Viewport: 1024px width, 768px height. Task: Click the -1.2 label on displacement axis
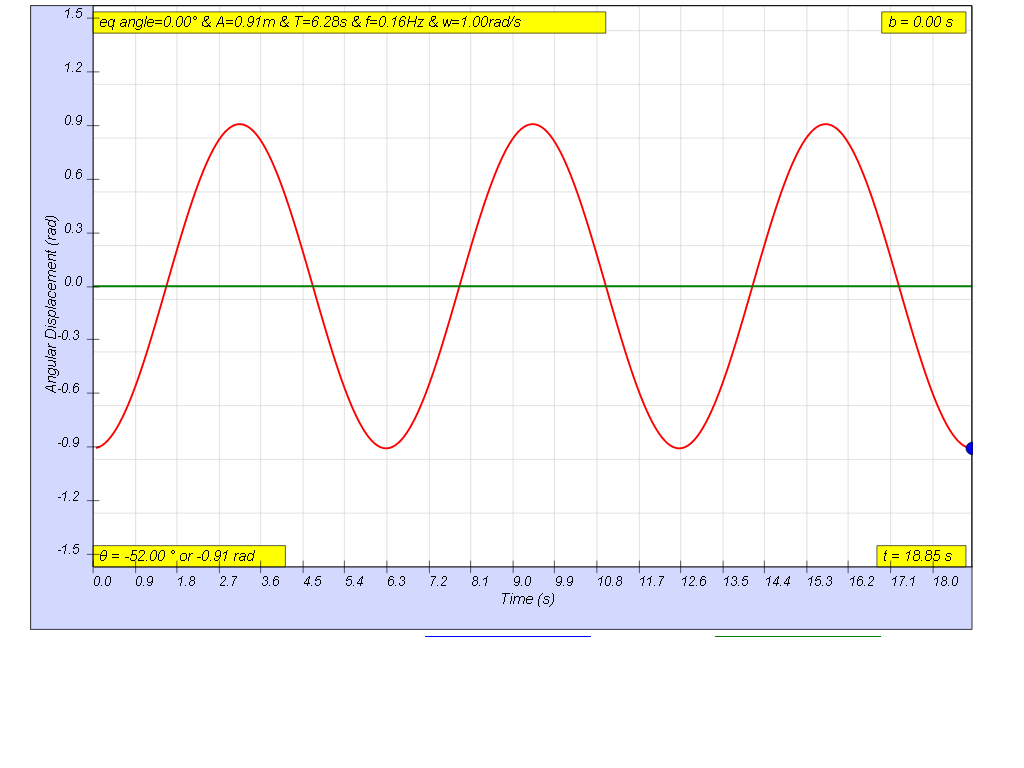(69, 497)
